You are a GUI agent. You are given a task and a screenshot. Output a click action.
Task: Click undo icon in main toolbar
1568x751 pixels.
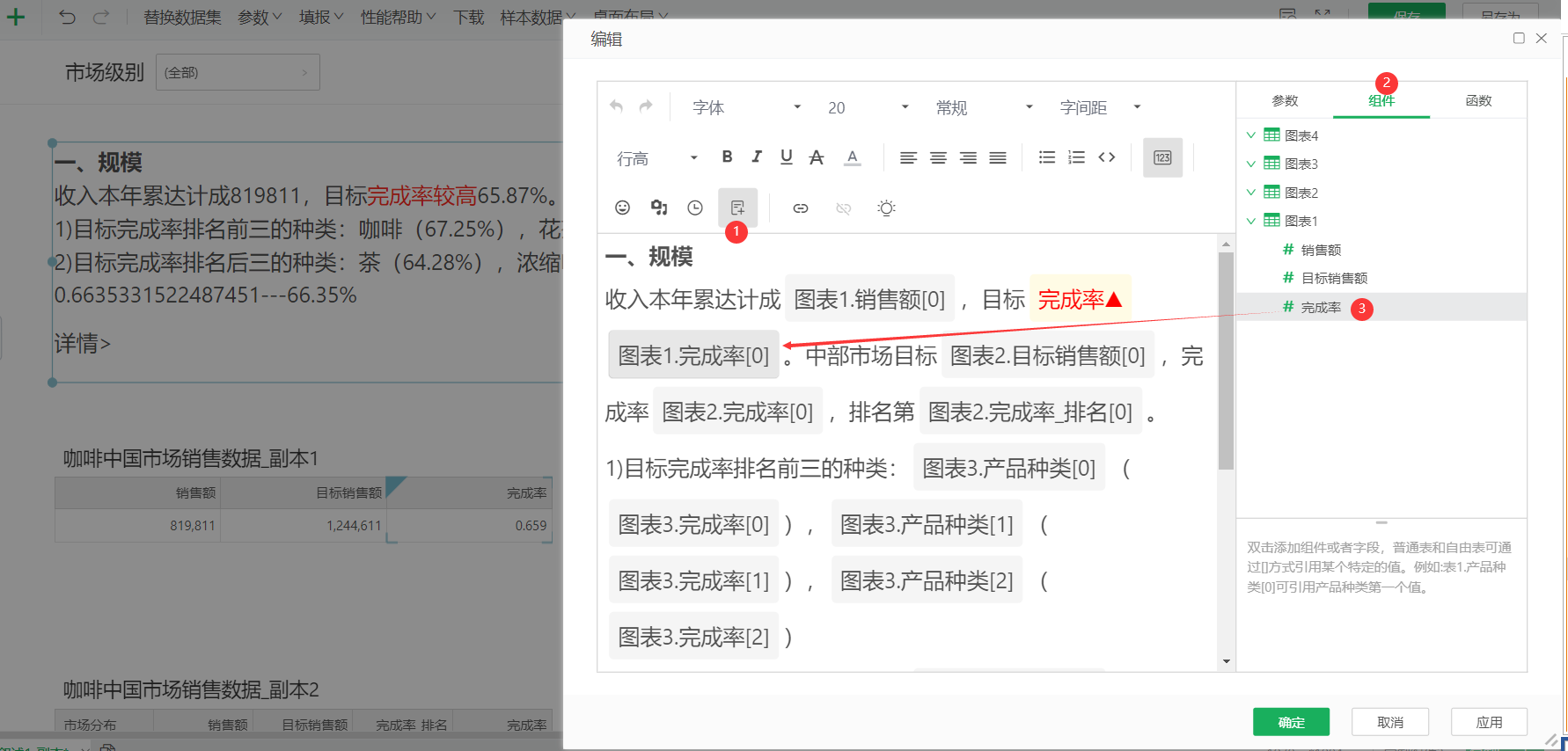pyautogui.click(x=68, y=17)
